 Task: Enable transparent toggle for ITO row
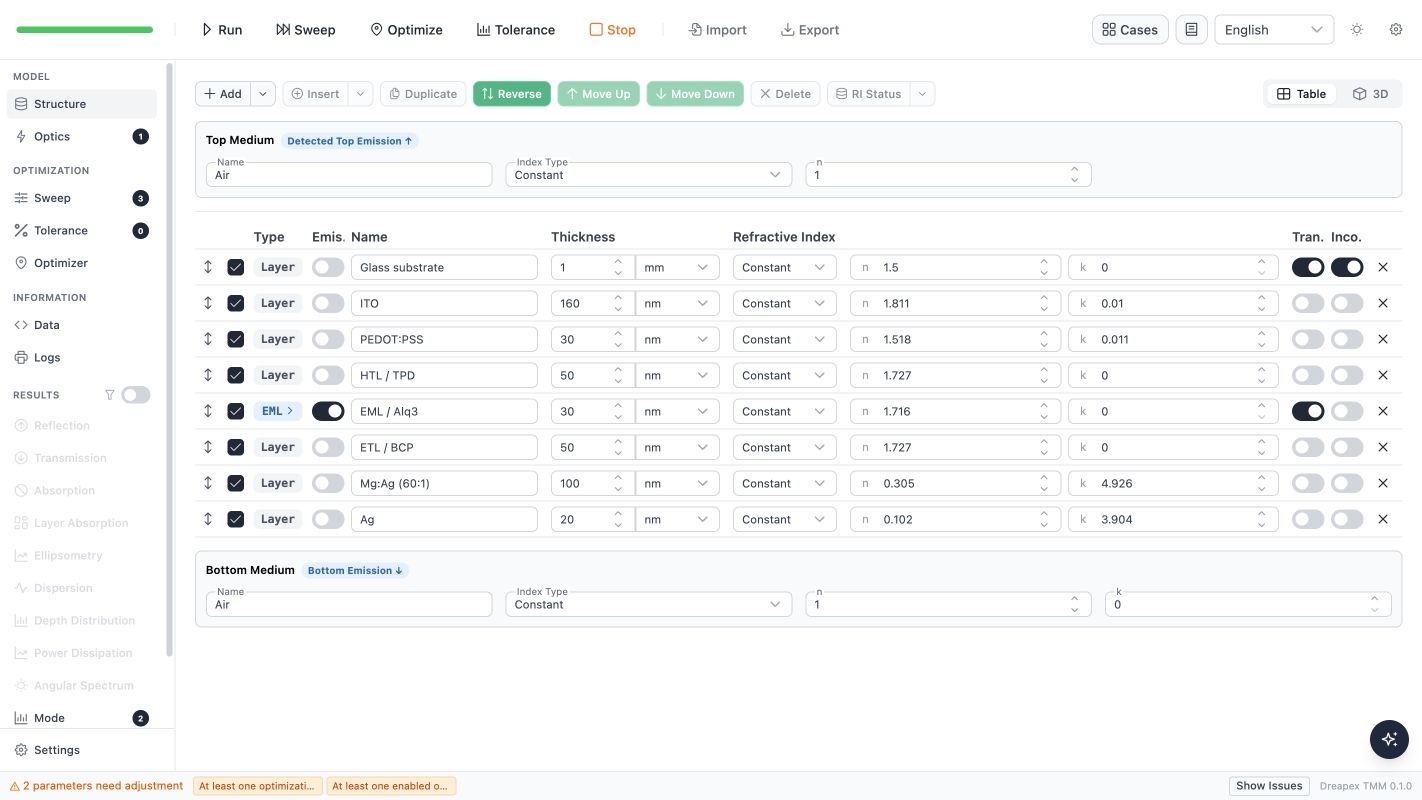(x=1308, y=303)
